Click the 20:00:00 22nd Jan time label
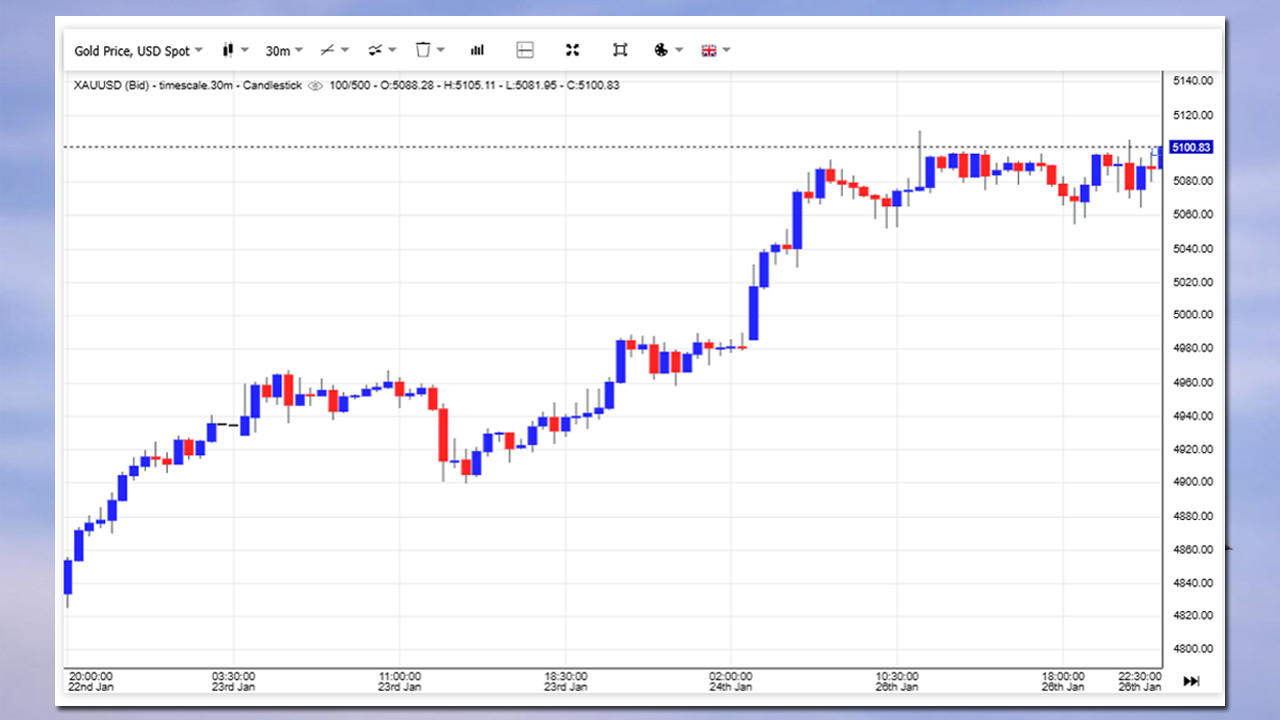The height and width of the screenshot is (720, 1280). (90, 681)
